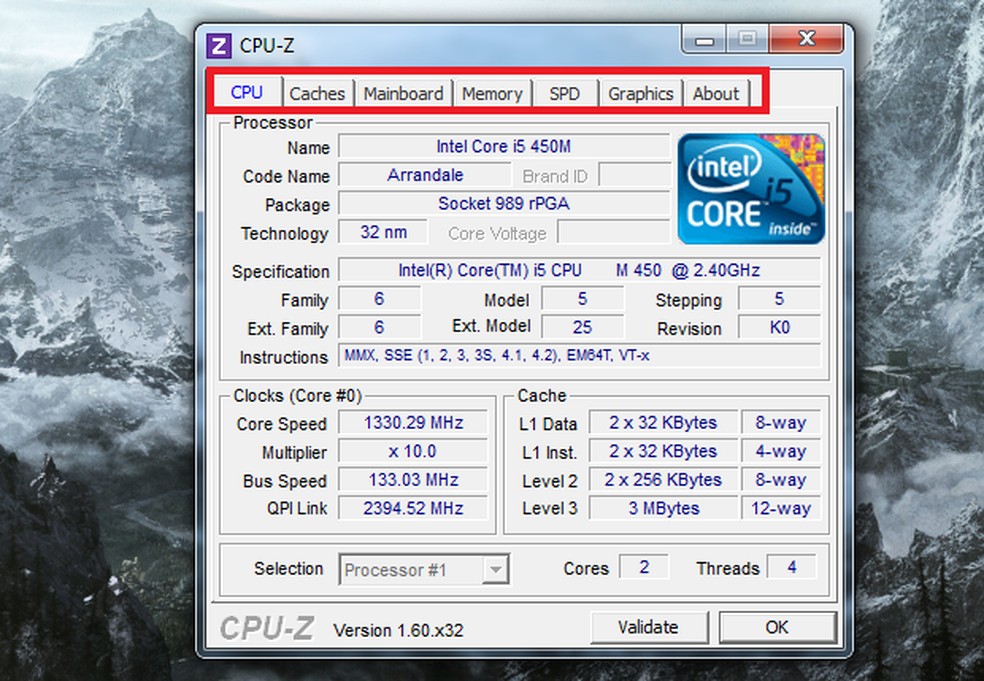
Task: Click the Cores value 2
Action: [644, 567]
